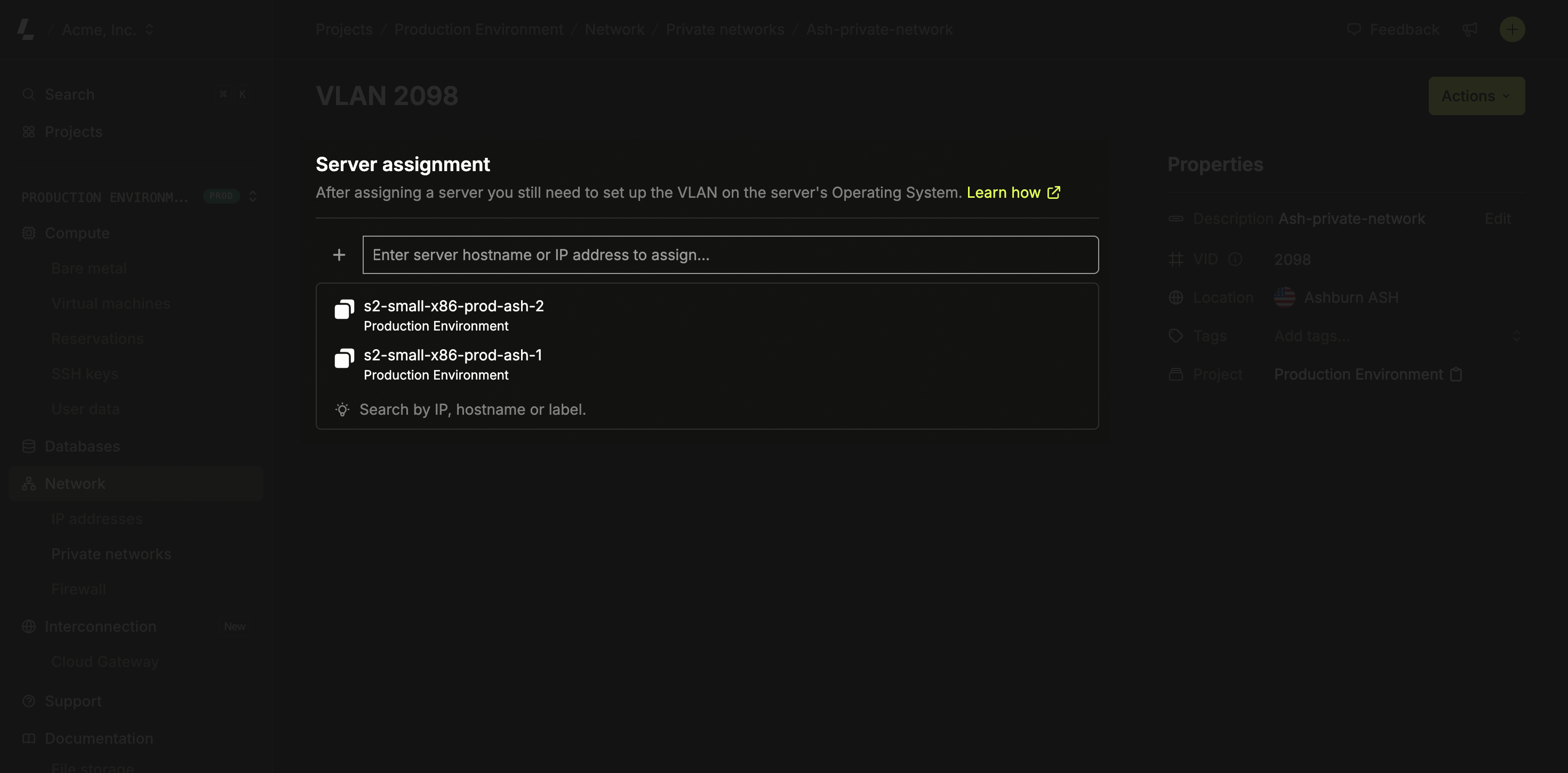Click Network in the breadcrumb trail
The width and height of the screenshot is (1568, 773).
click(x=614, y=29)
